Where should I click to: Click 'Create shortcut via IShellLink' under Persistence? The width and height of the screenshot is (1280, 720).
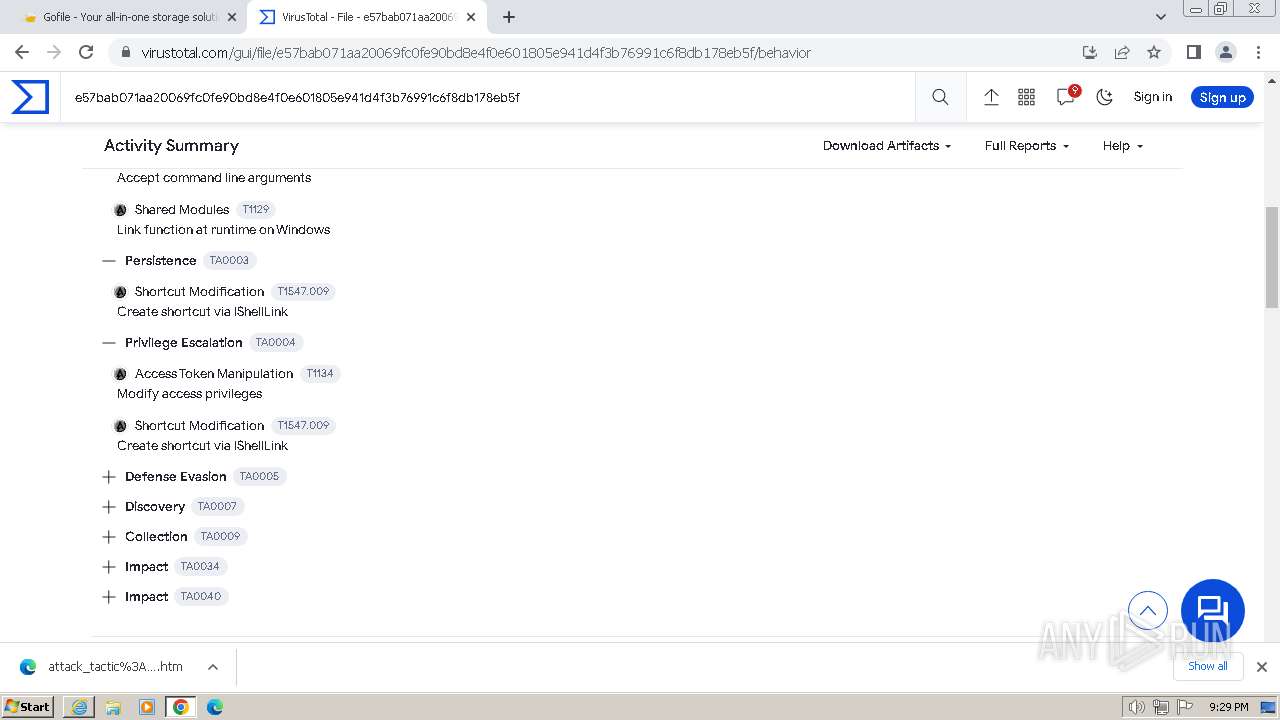pyautogui.click(x=202, y=312)
